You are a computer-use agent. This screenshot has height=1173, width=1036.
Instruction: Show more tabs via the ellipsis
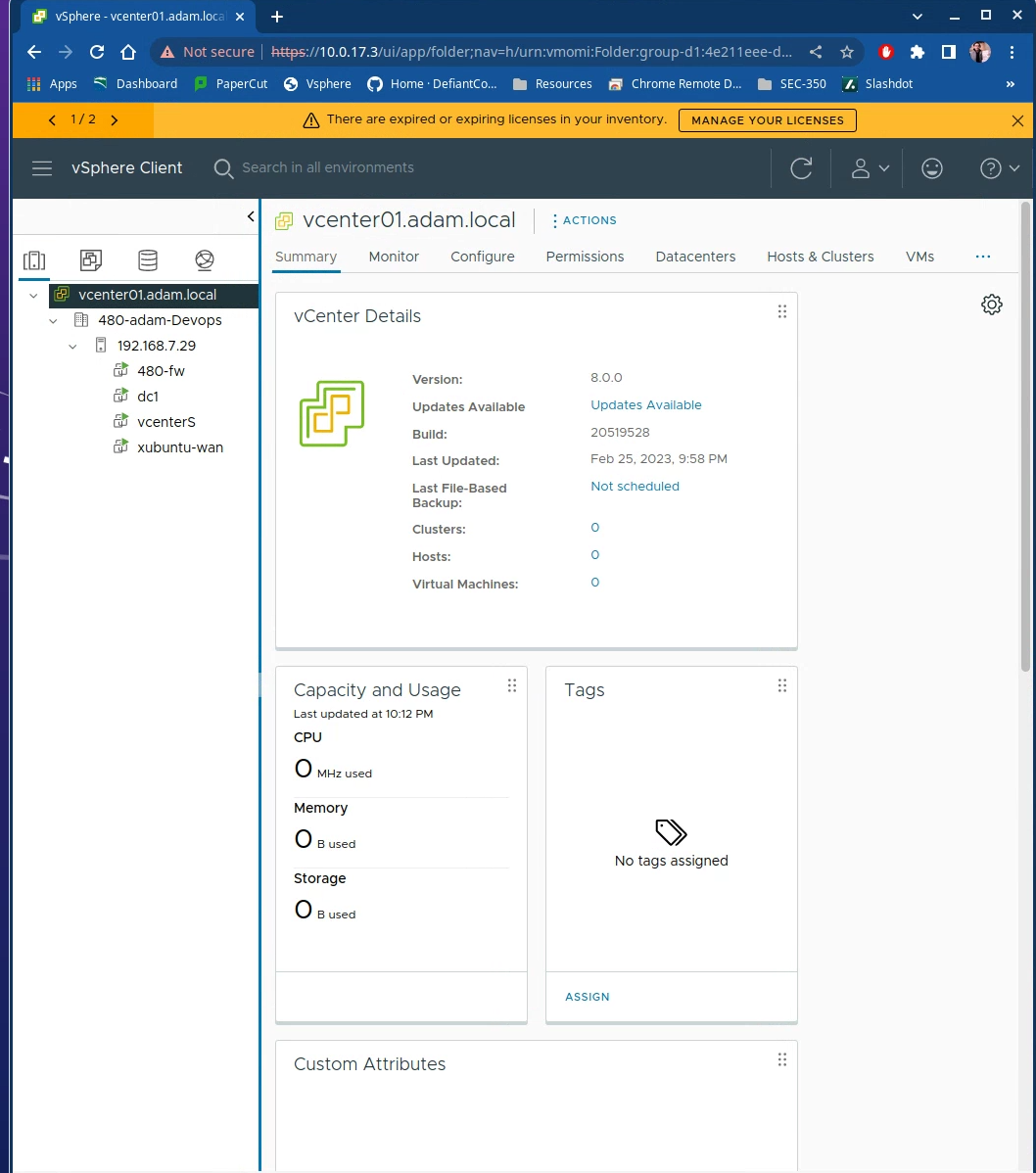(983, 257)
